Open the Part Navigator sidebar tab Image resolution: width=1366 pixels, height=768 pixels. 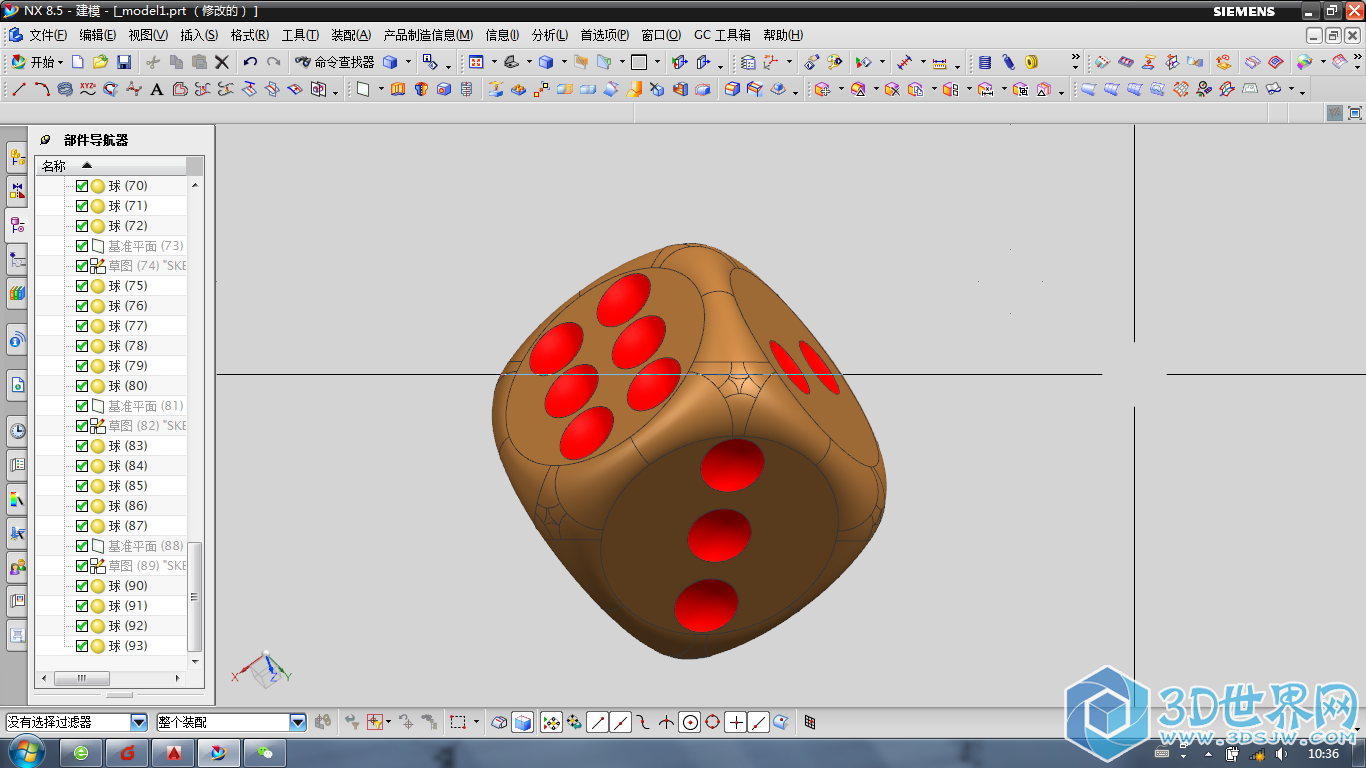tap(17, 224)
